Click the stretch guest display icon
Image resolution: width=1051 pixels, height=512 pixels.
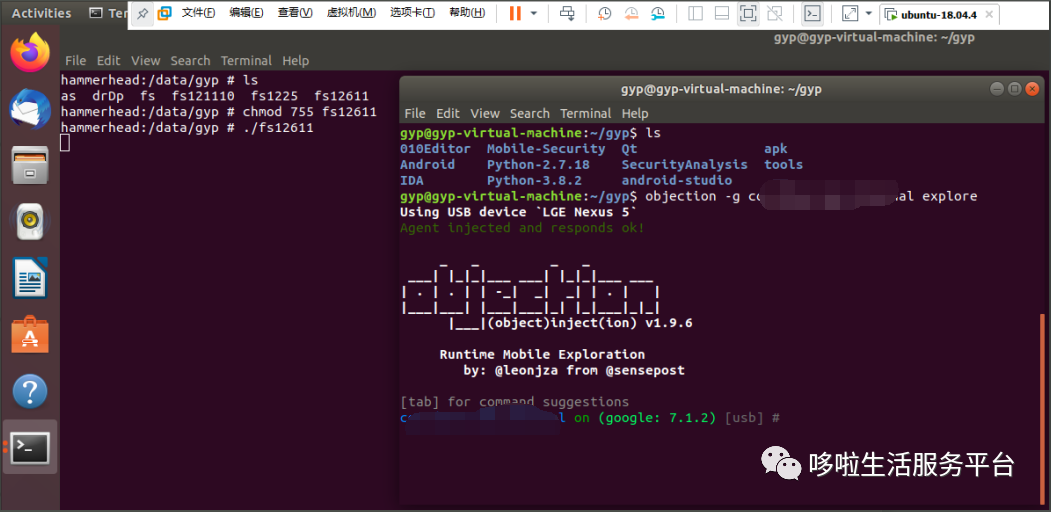850,13
